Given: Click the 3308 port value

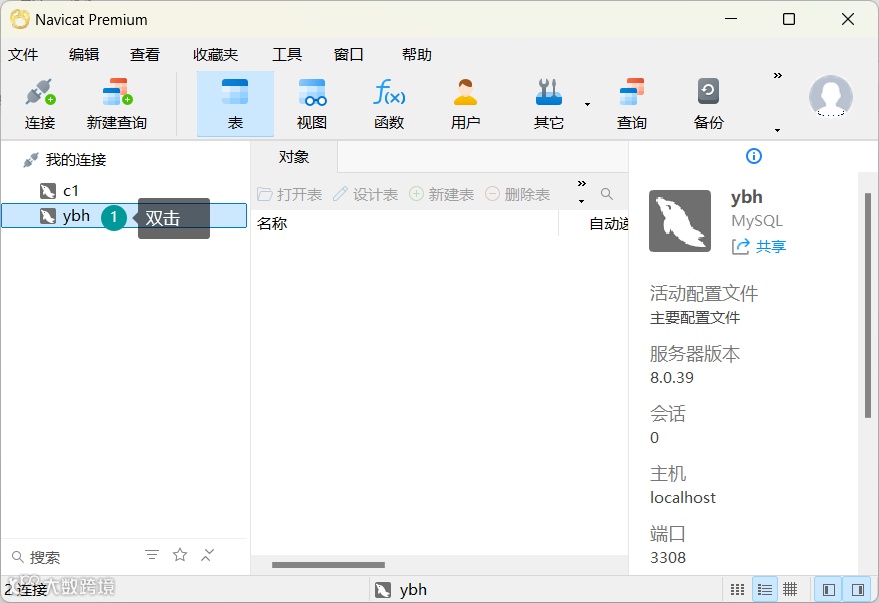Looking at the screenshot, I should point(668,558).
